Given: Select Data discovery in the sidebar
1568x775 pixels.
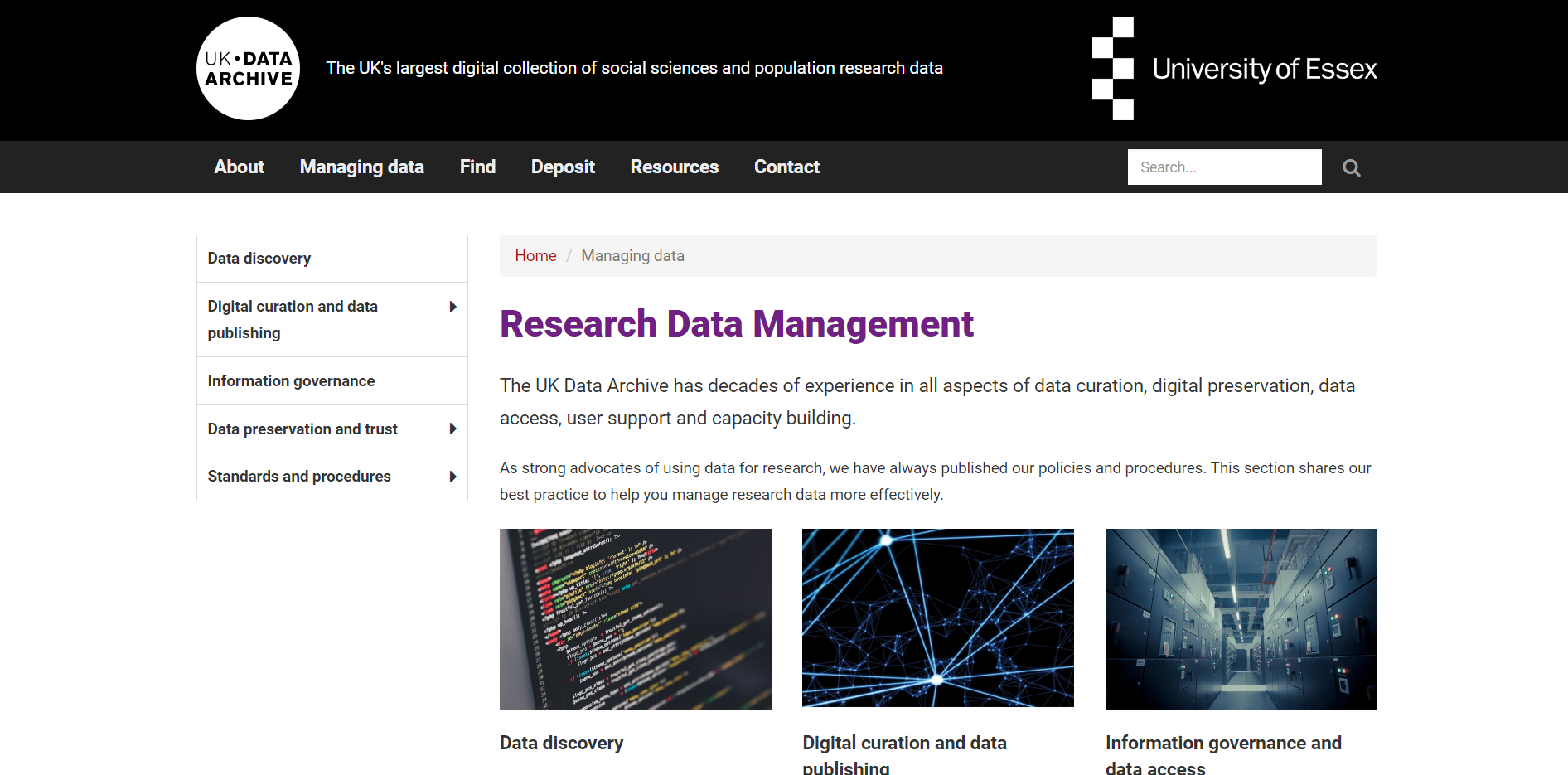Looking at the screenshot, I should tap(259, 259).
